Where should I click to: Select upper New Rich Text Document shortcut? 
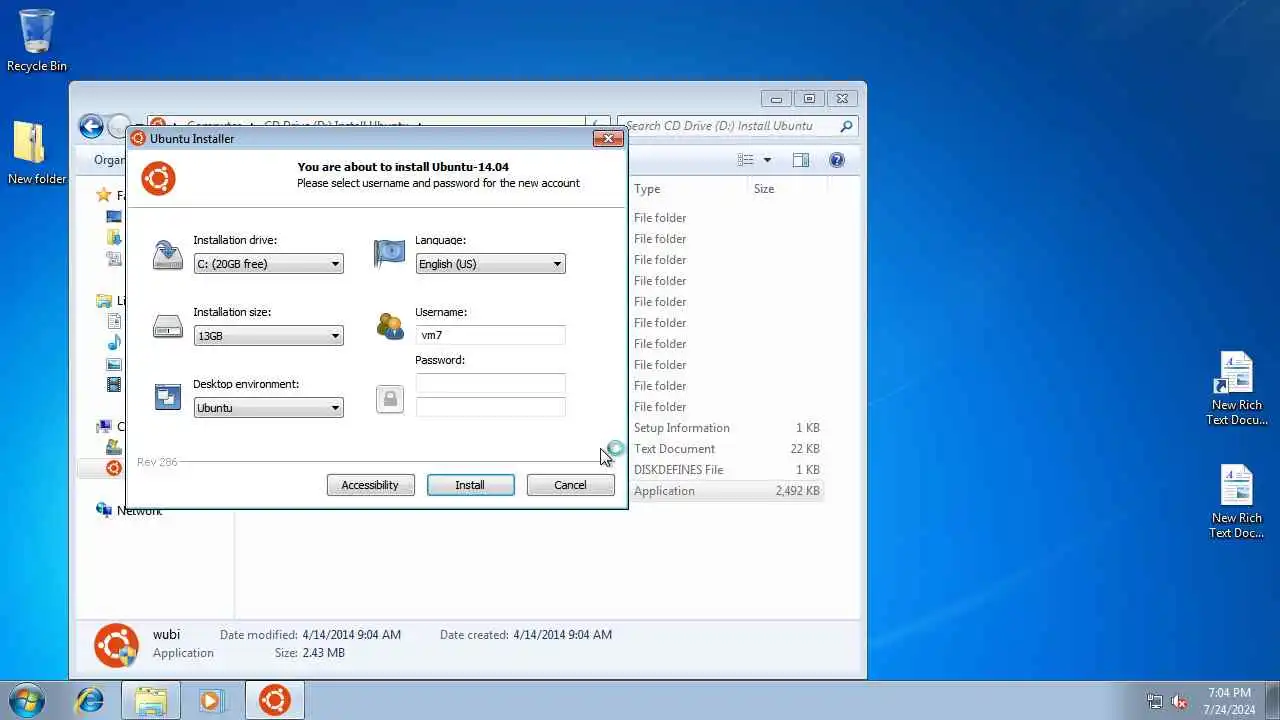pos(1237,388)
